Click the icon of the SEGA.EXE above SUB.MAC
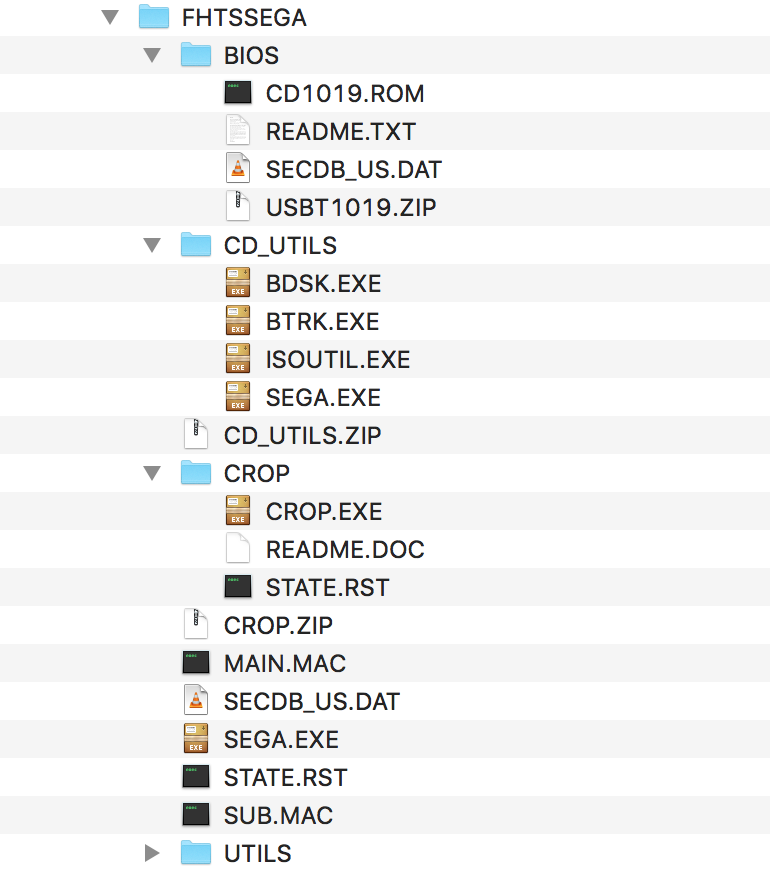The width and height of the screenshot is (770, 870). coord(196,739)
